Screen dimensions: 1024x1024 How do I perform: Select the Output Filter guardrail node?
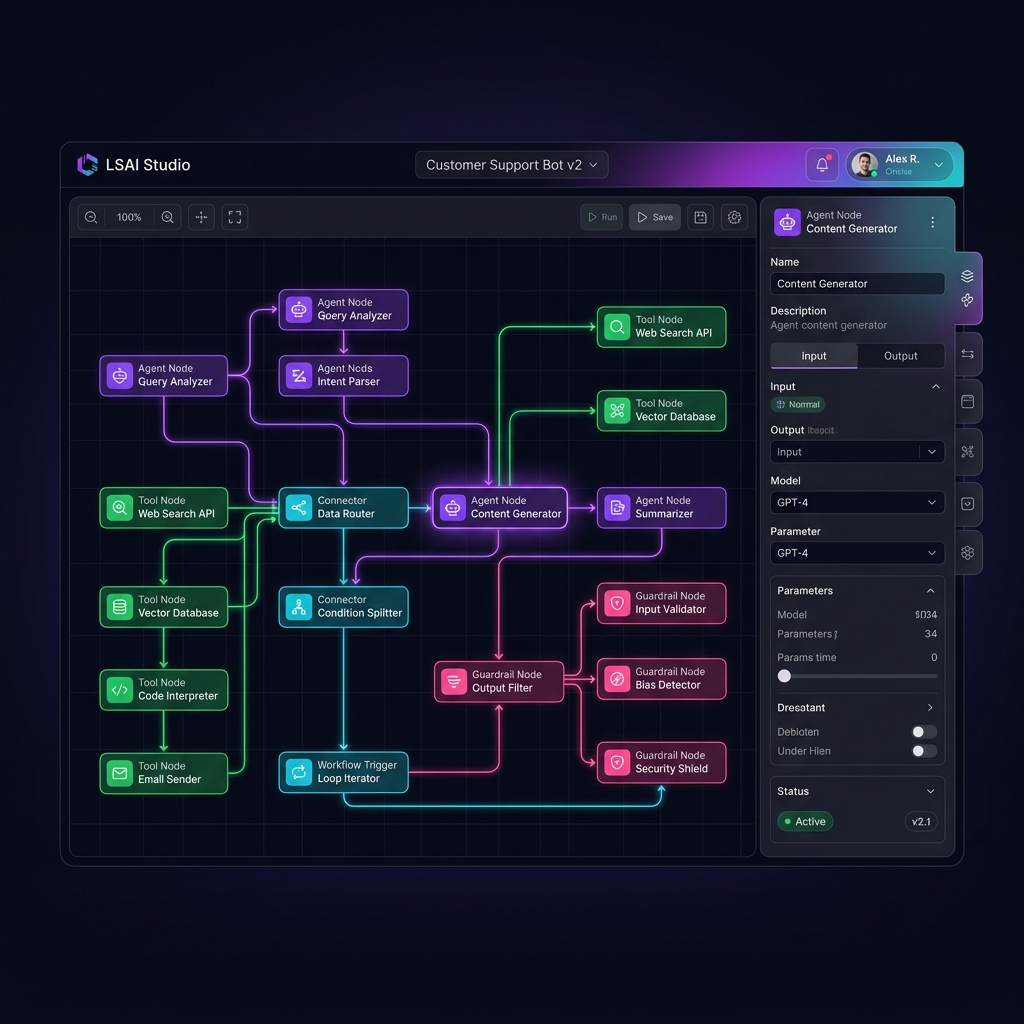[499, 682]
